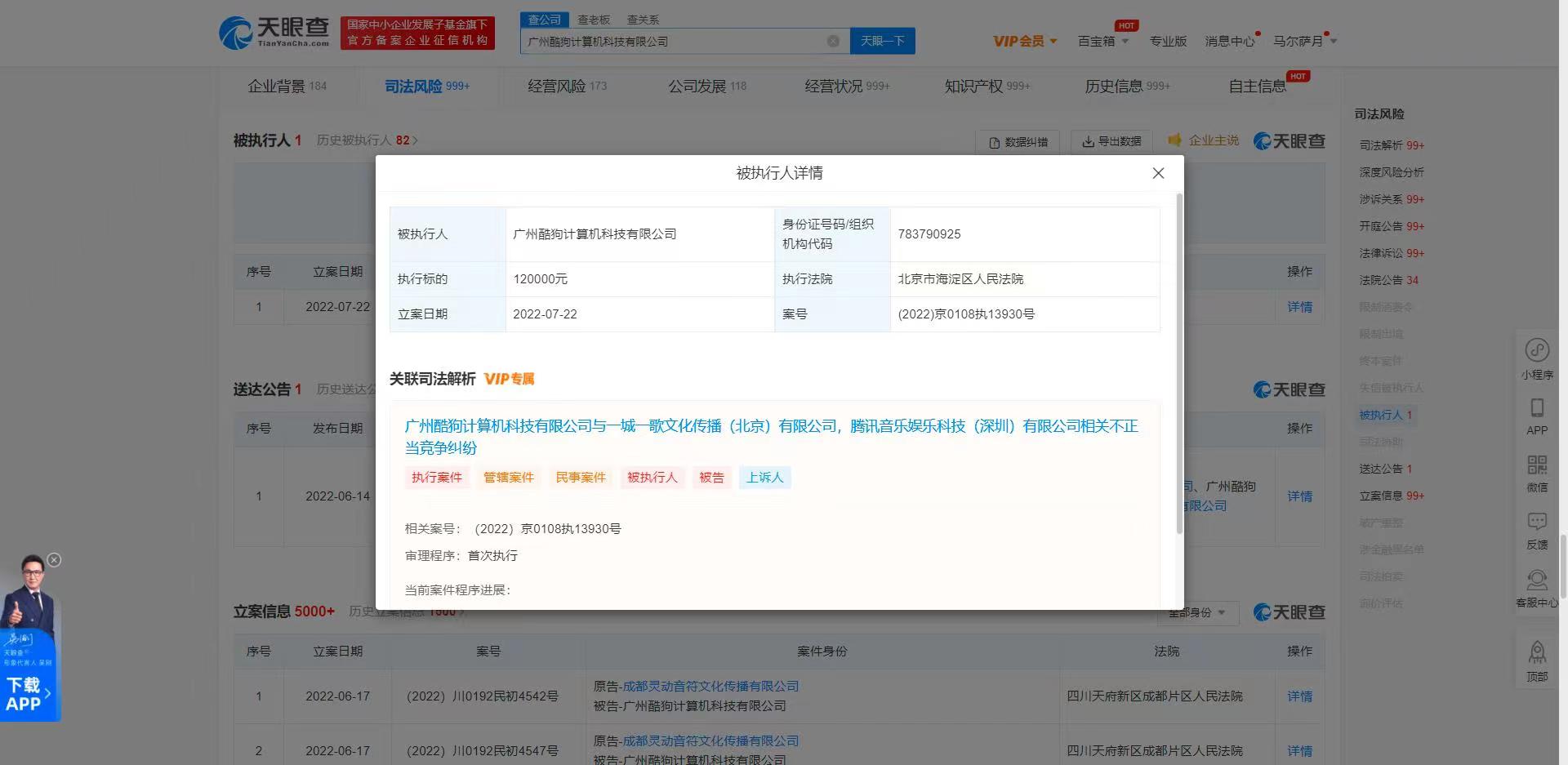
Task: Switch to the 查公司 search tab
Action: point(544,20)
